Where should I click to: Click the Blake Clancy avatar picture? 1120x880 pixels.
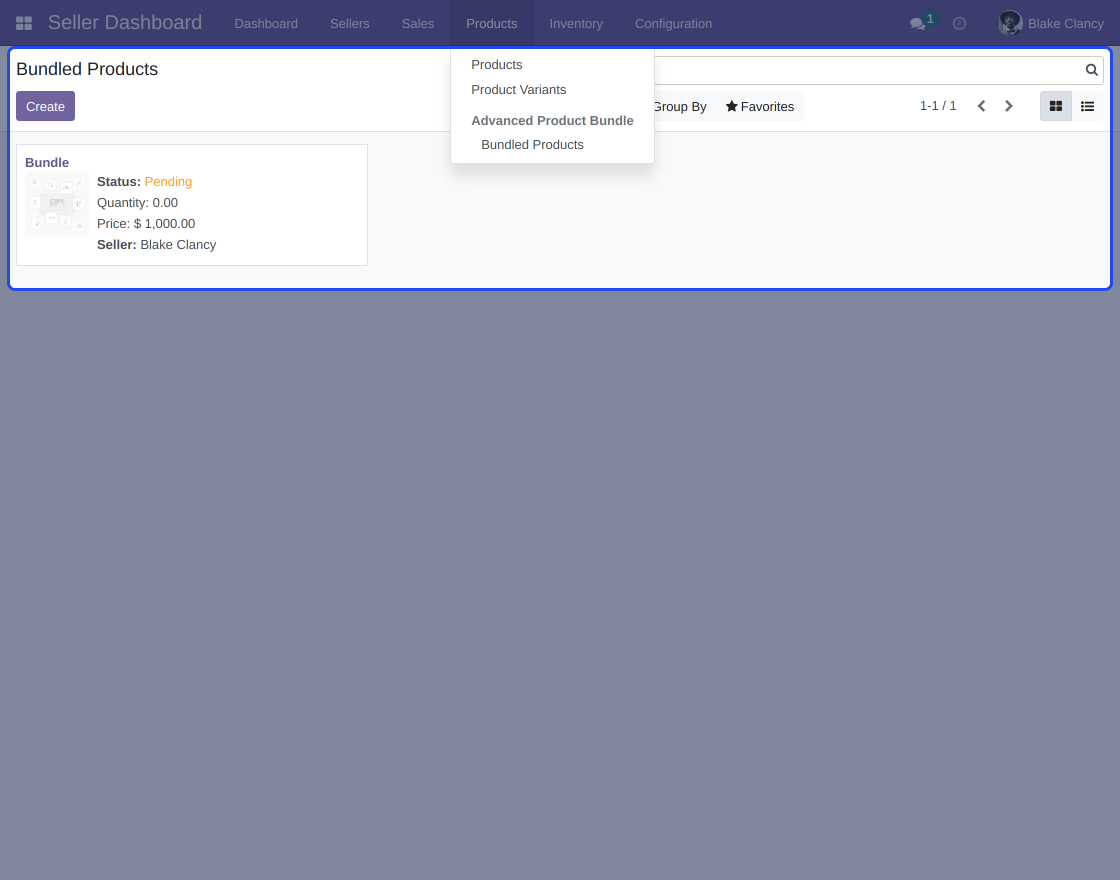[1010, 23]
